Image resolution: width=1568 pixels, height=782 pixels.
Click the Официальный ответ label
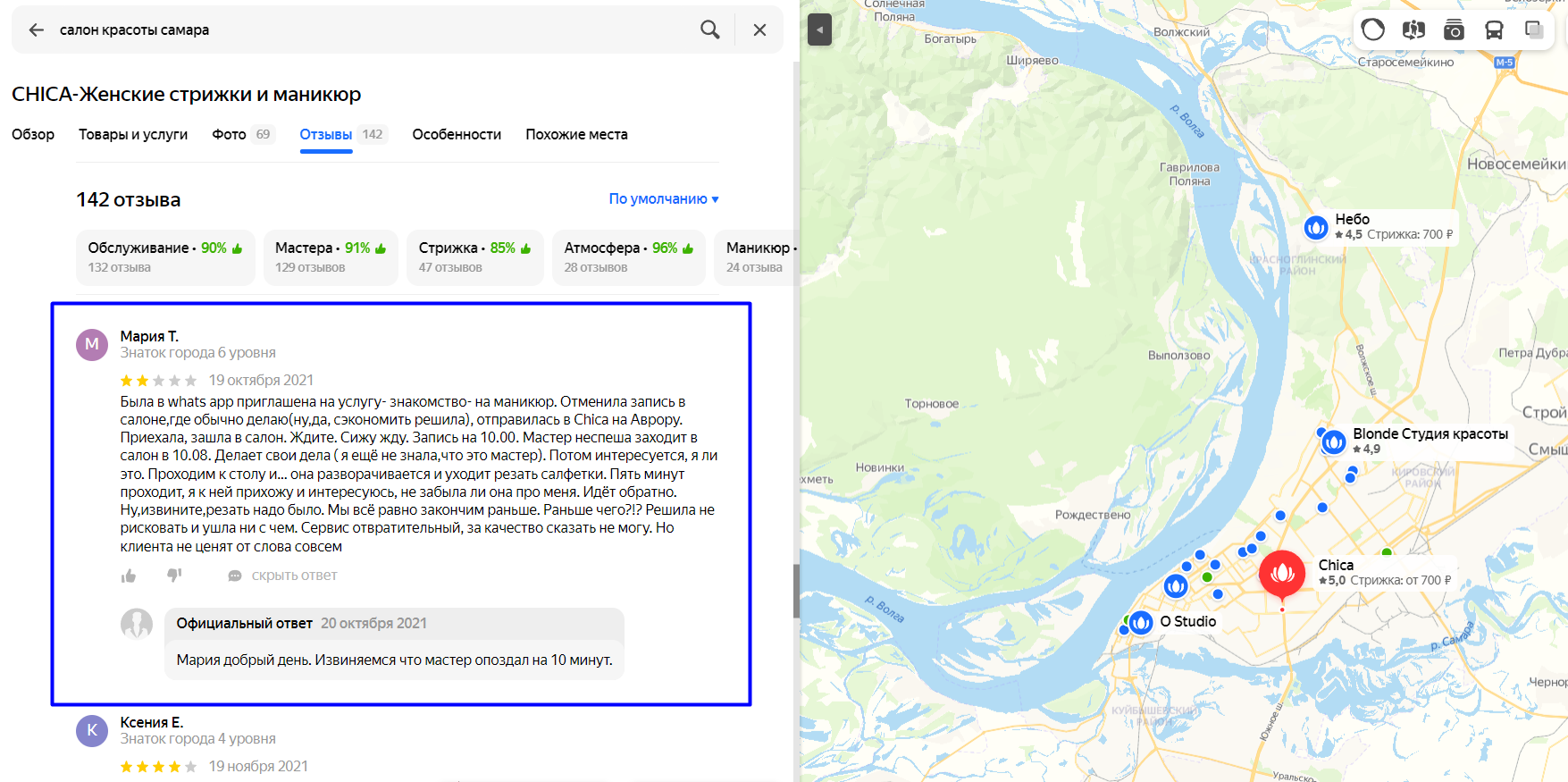coord(244,624)
